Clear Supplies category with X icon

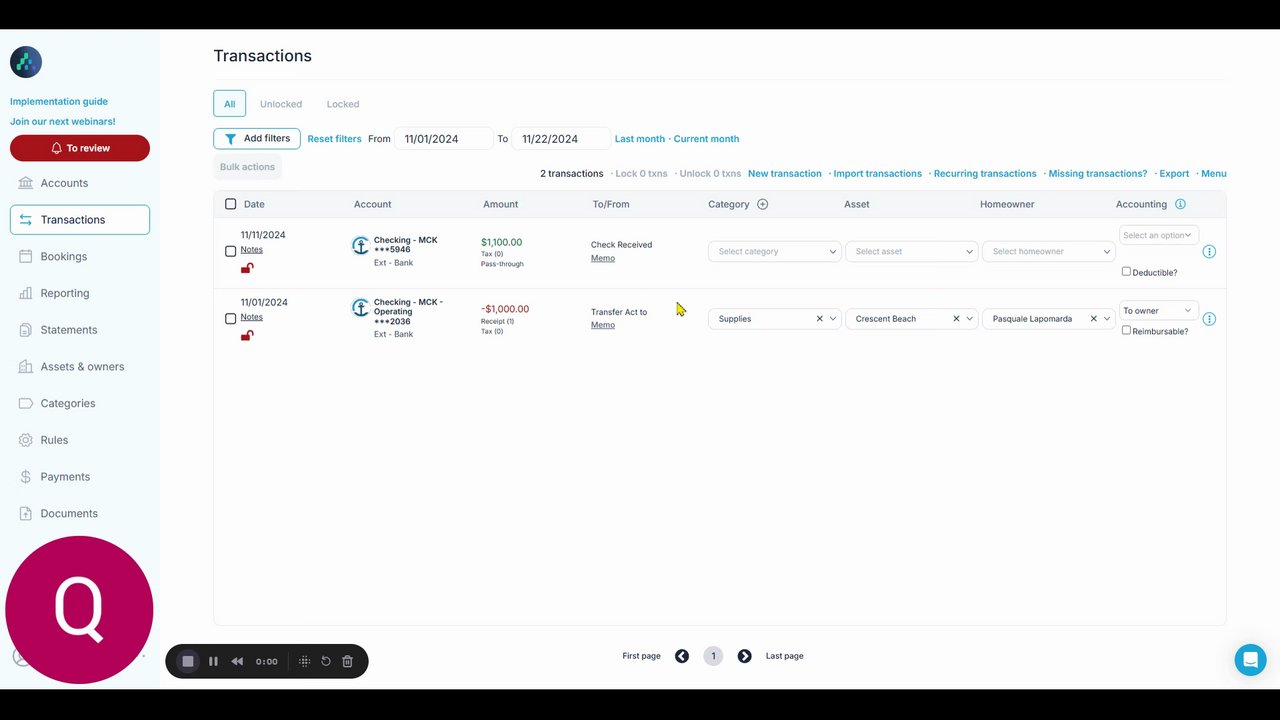[819, 319]
